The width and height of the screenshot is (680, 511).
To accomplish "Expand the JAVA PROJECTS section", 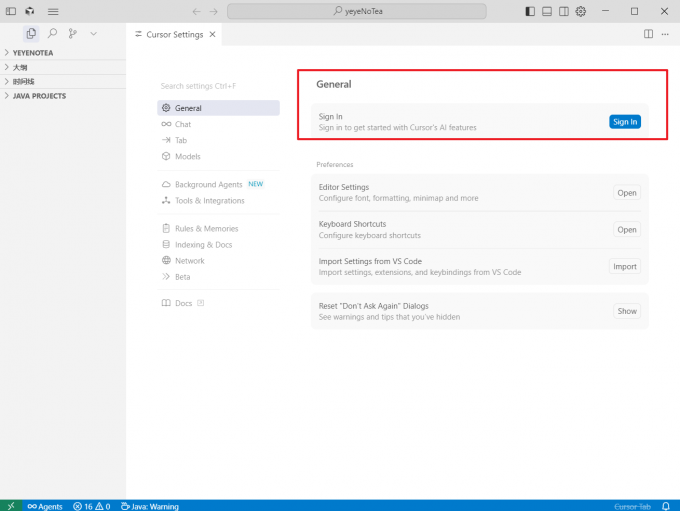I will coord(39,96).
